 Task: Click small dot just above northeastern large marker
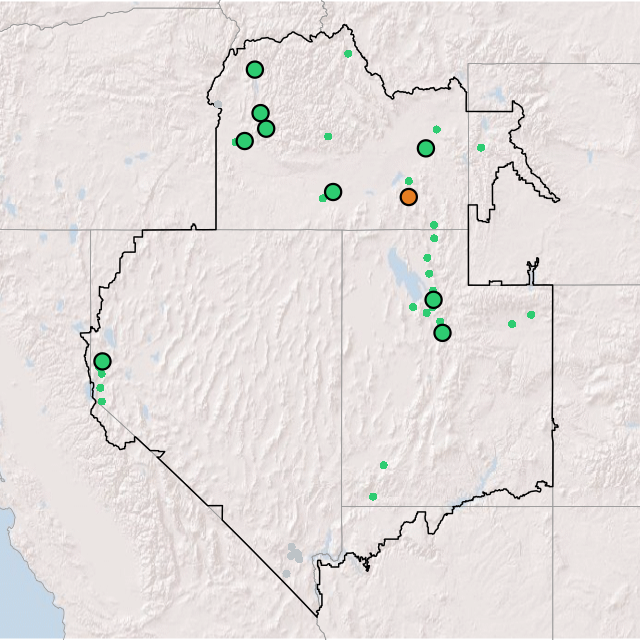[436, 129]
